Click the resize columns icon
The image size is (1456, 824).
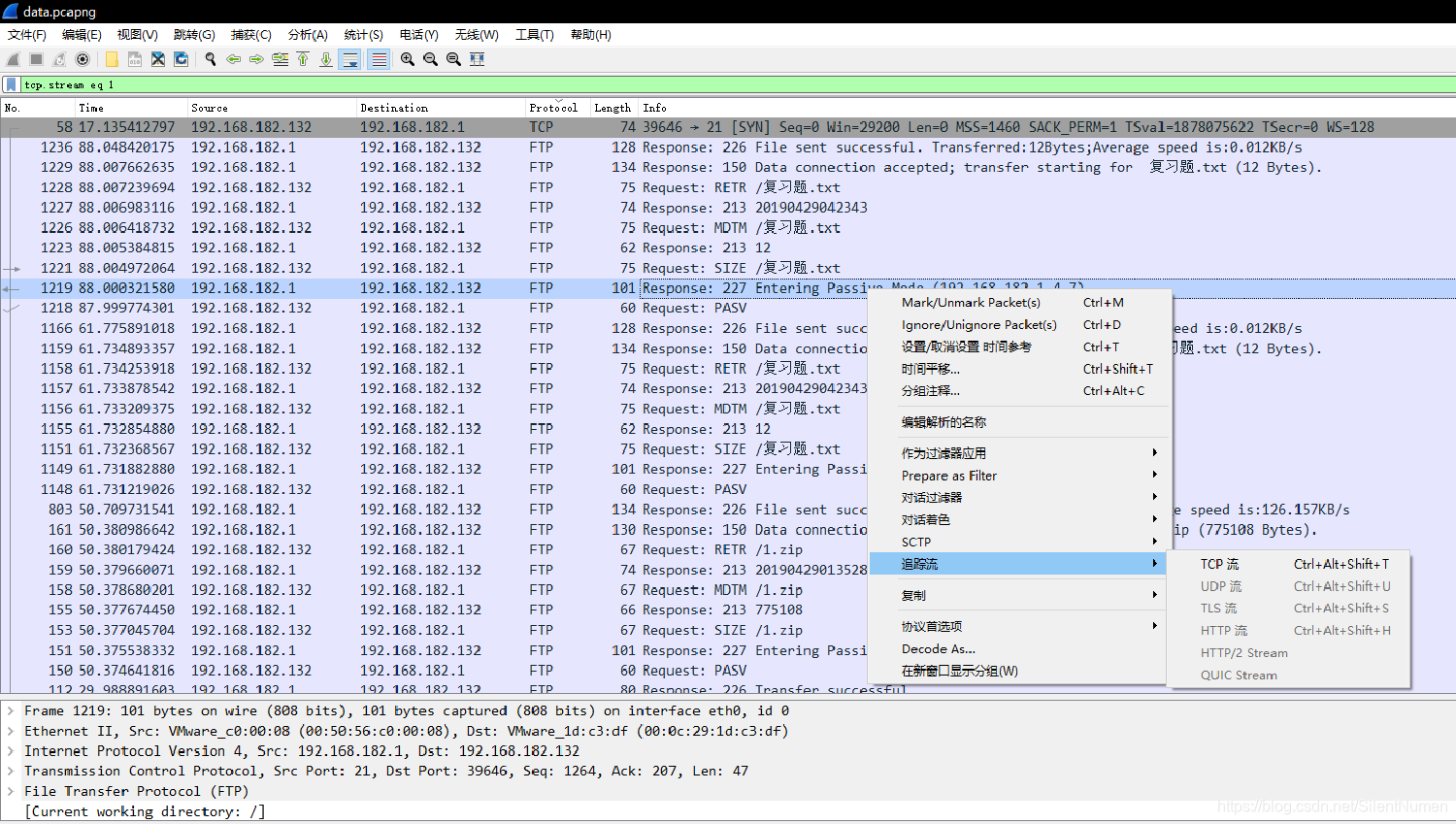pos(478,59)
